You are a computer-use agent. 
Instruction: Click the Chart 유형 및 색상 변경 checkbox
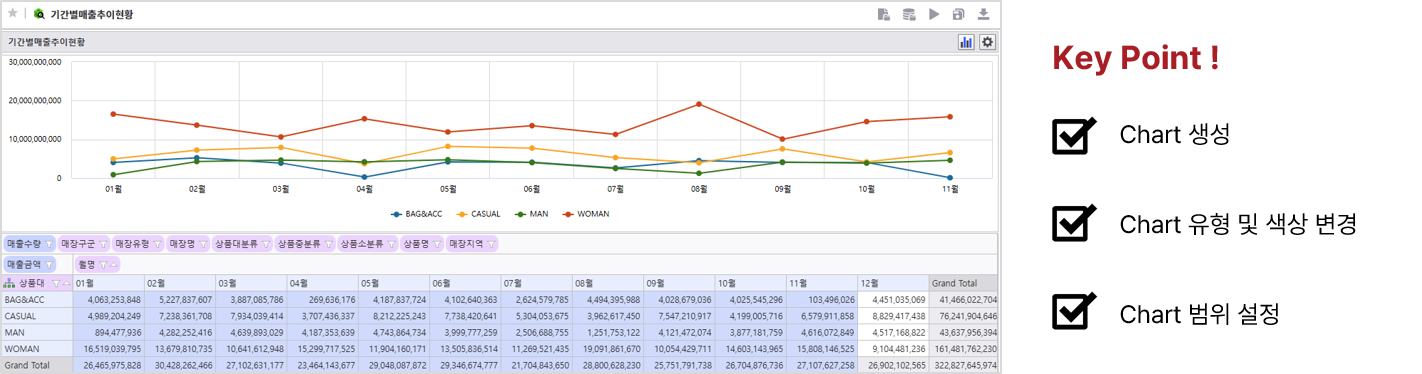click(x=1074, y=223)
